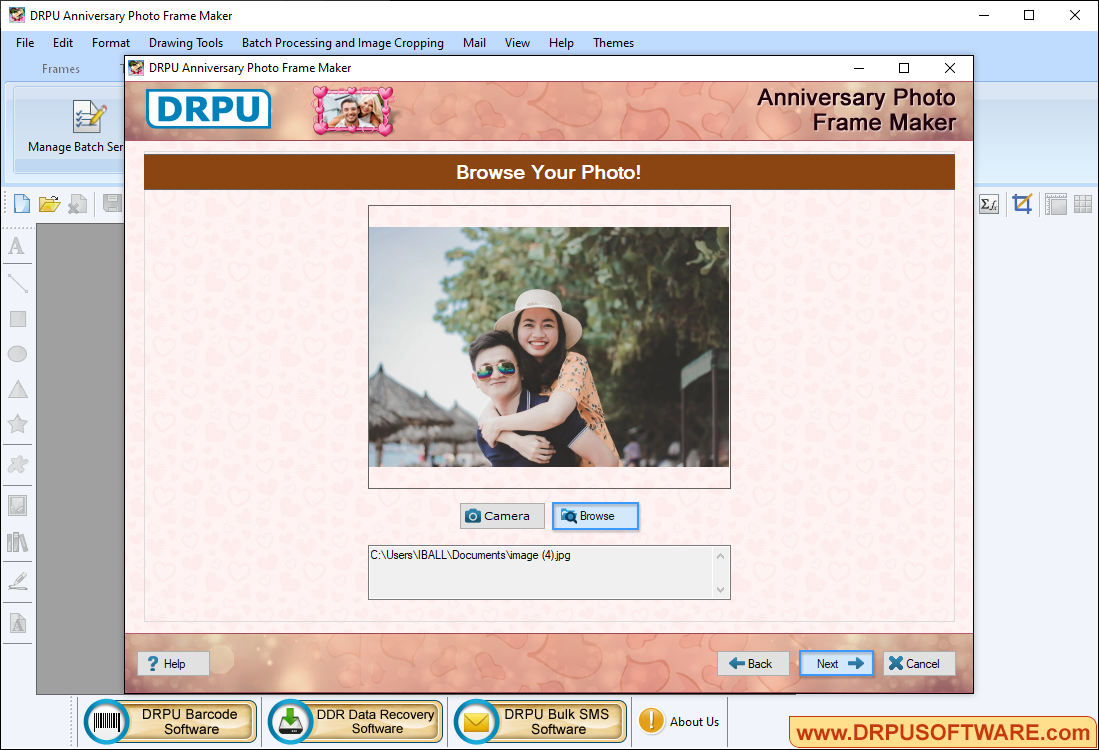Click the Browse button

[595, 516]
